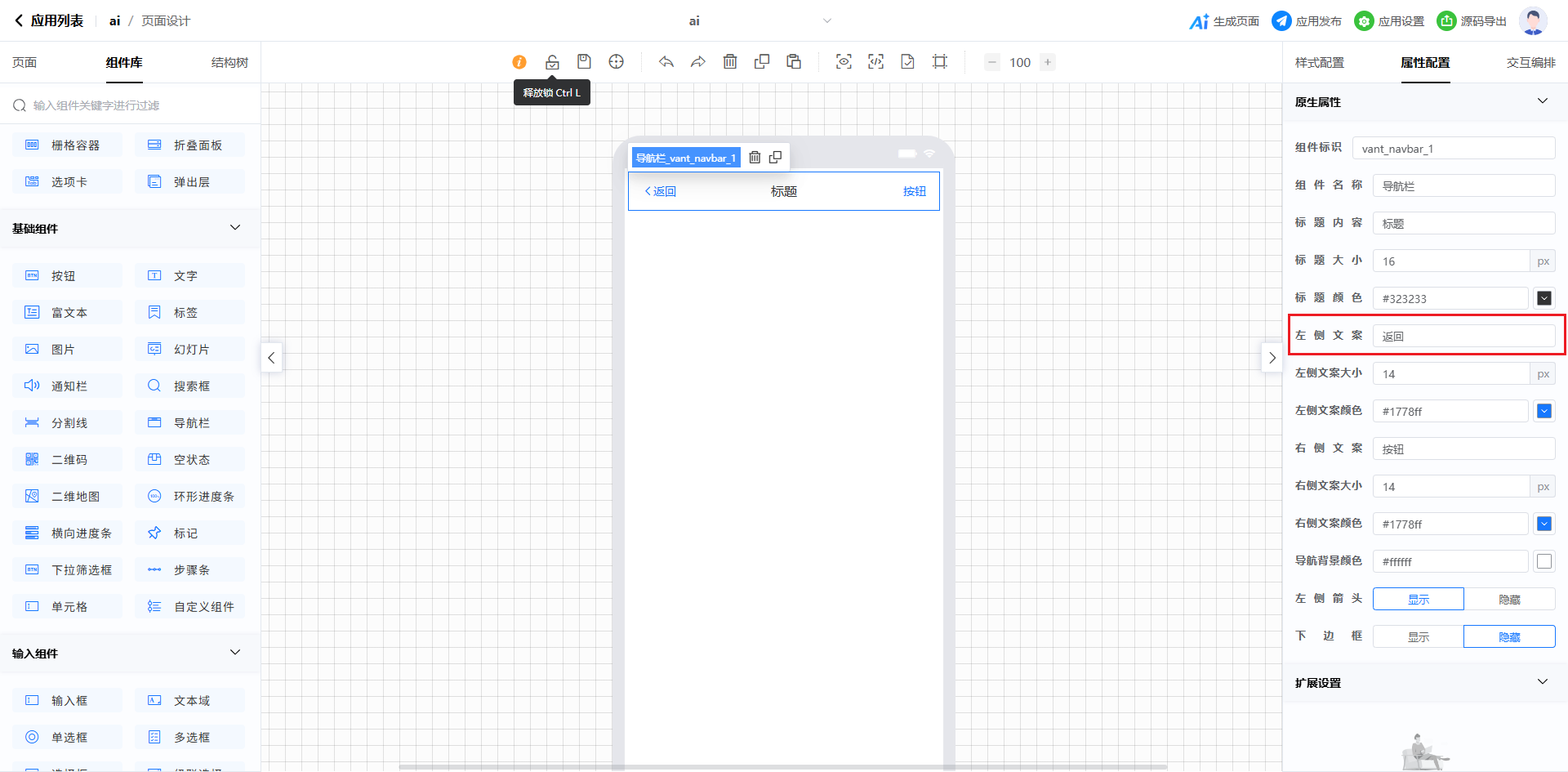Click the zoom in plus button
This screenshot has width=1568, height=772.
[x=1048, y=62]
